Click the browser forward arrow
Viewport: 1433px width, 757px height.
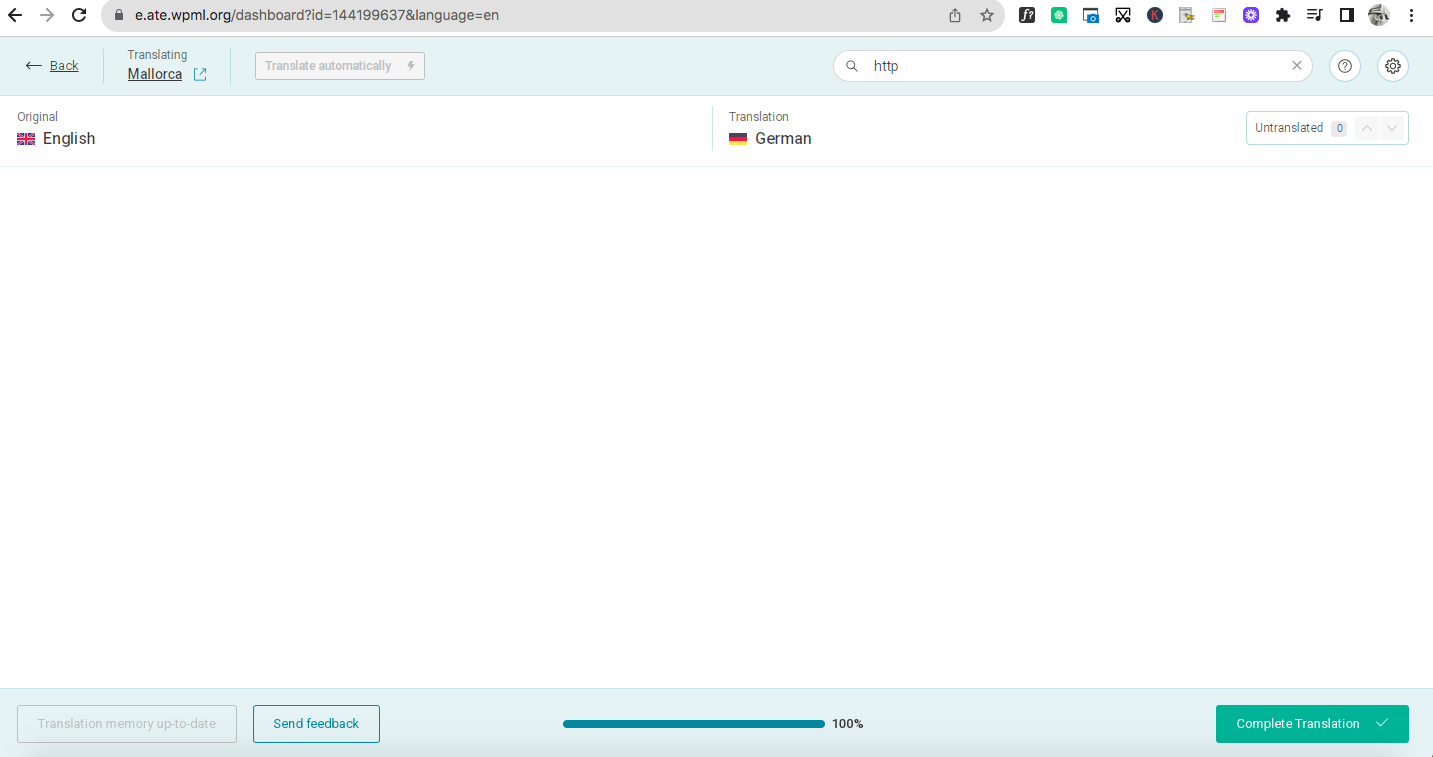click(47, 15)
